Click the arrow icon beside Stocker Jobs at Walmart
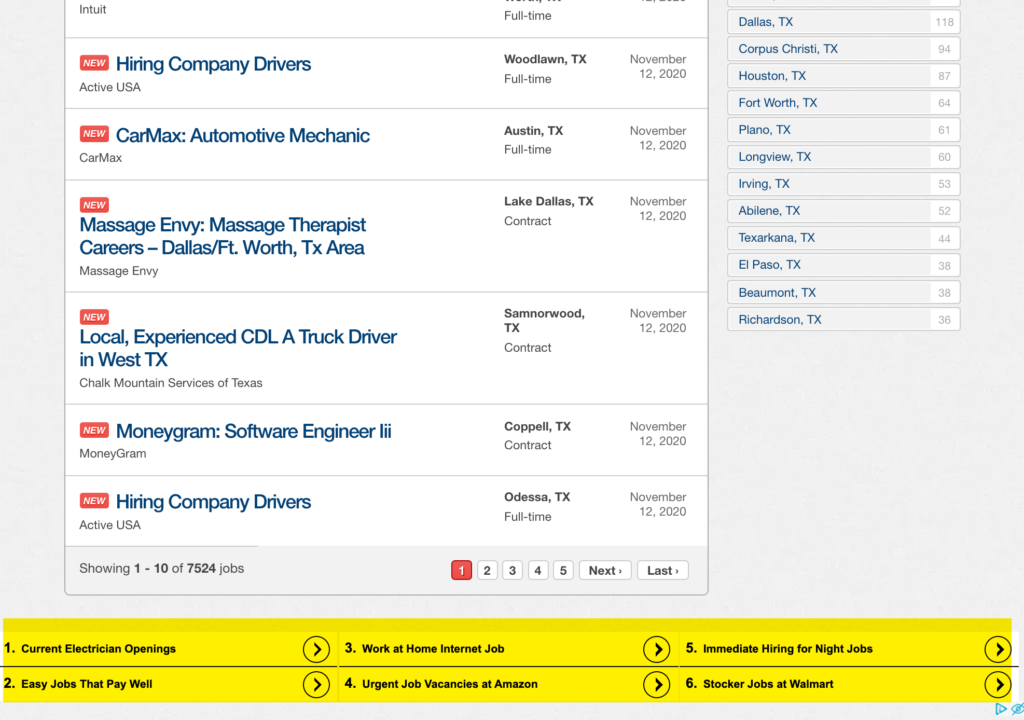1024x720 pixels. point(998,684)
